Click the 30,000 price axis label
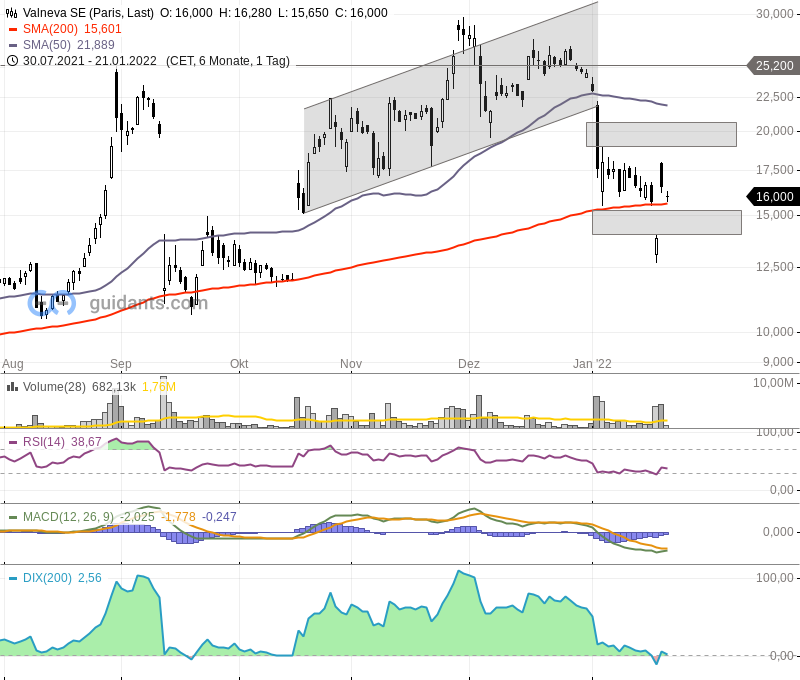This screenshot has height=680, width=800. pyautogui.click(x=774, y=14)
